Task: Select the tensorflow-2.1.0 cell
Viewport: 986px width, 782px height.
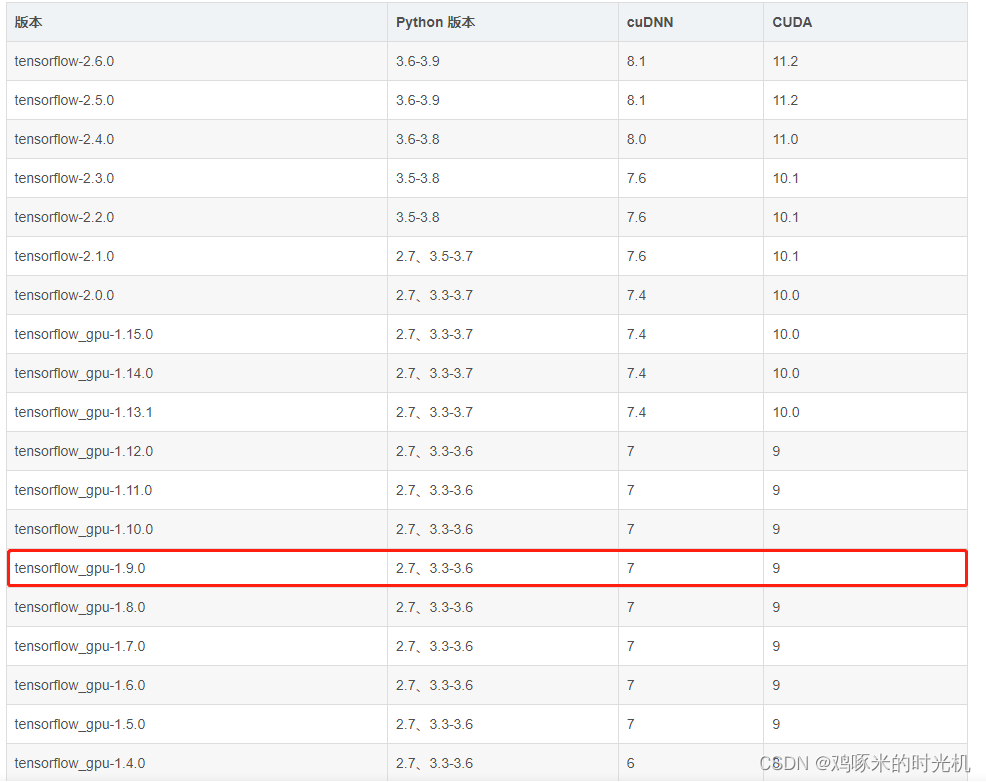Action: (197, 256)
